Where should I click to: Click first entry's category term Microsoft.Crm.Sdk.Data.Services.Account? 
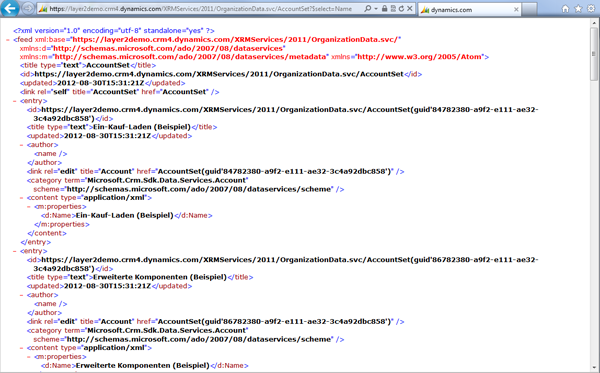point(166,180)
